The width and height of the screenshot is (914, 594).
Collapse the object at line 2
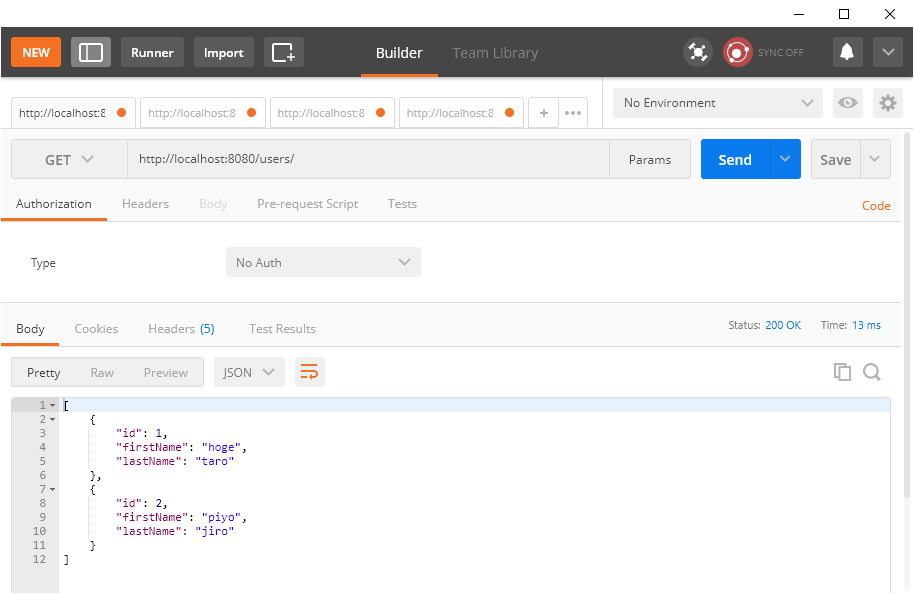pos(52,420)
